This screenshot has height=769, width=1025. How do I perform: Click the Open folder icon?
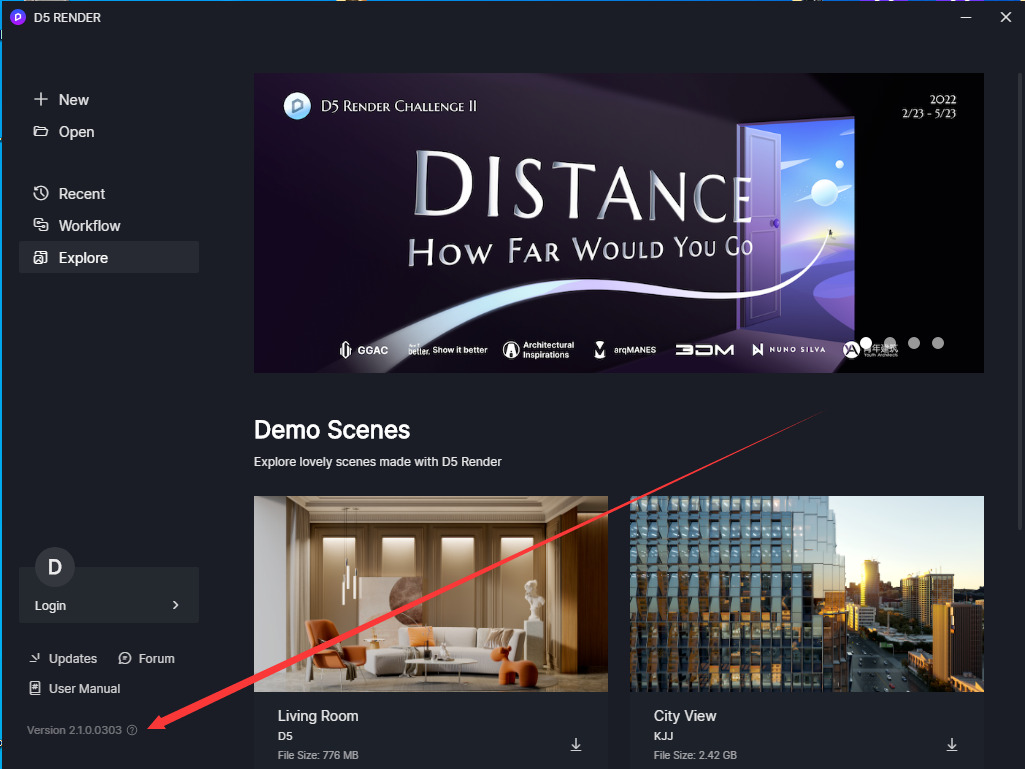pos(41,131)
